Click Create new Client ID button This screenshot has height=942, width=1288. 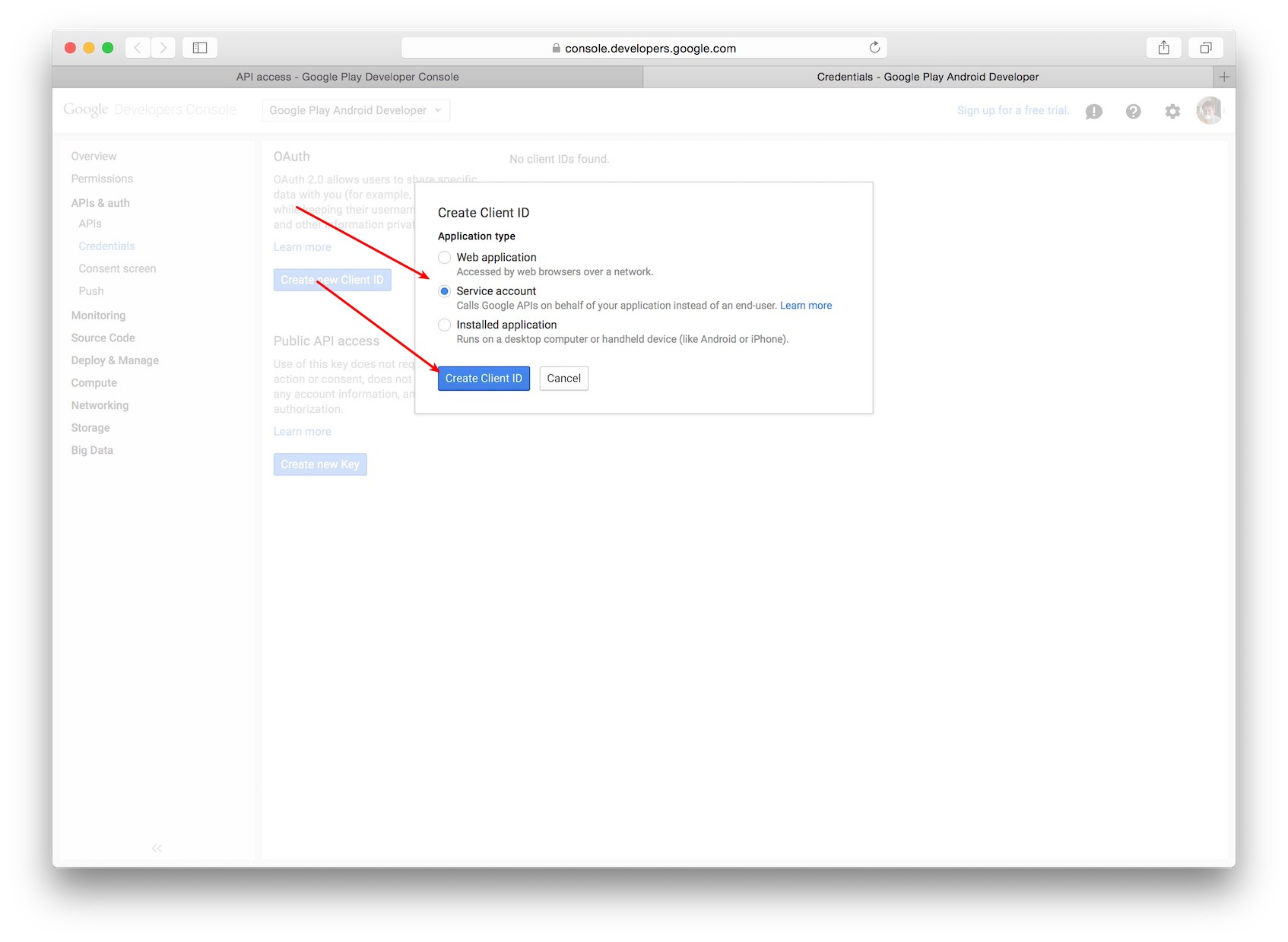[x=332, y=280]
